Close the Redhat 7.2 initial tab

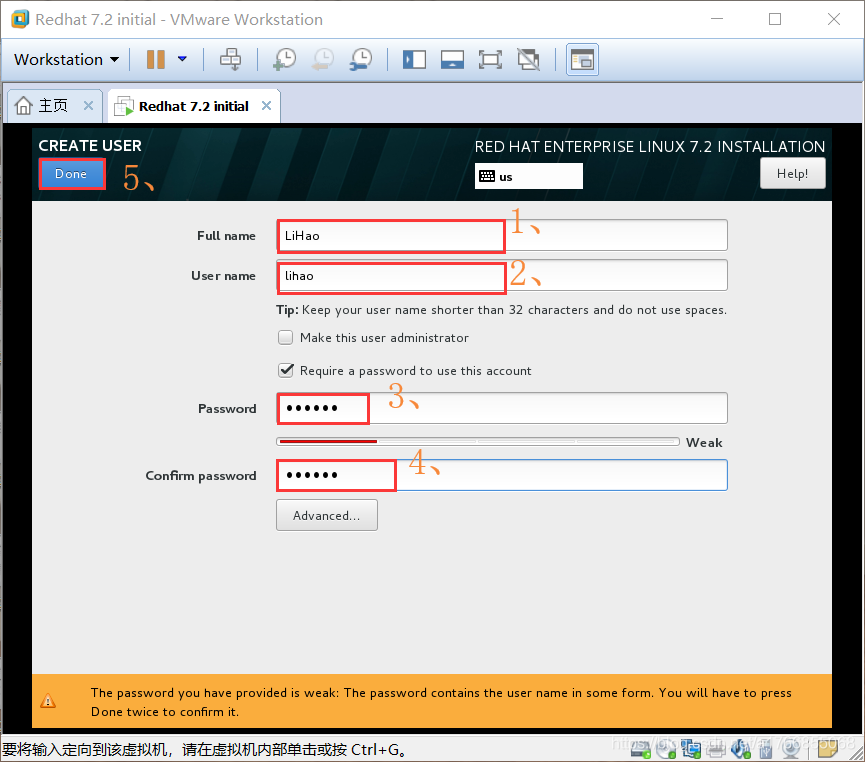266,105
